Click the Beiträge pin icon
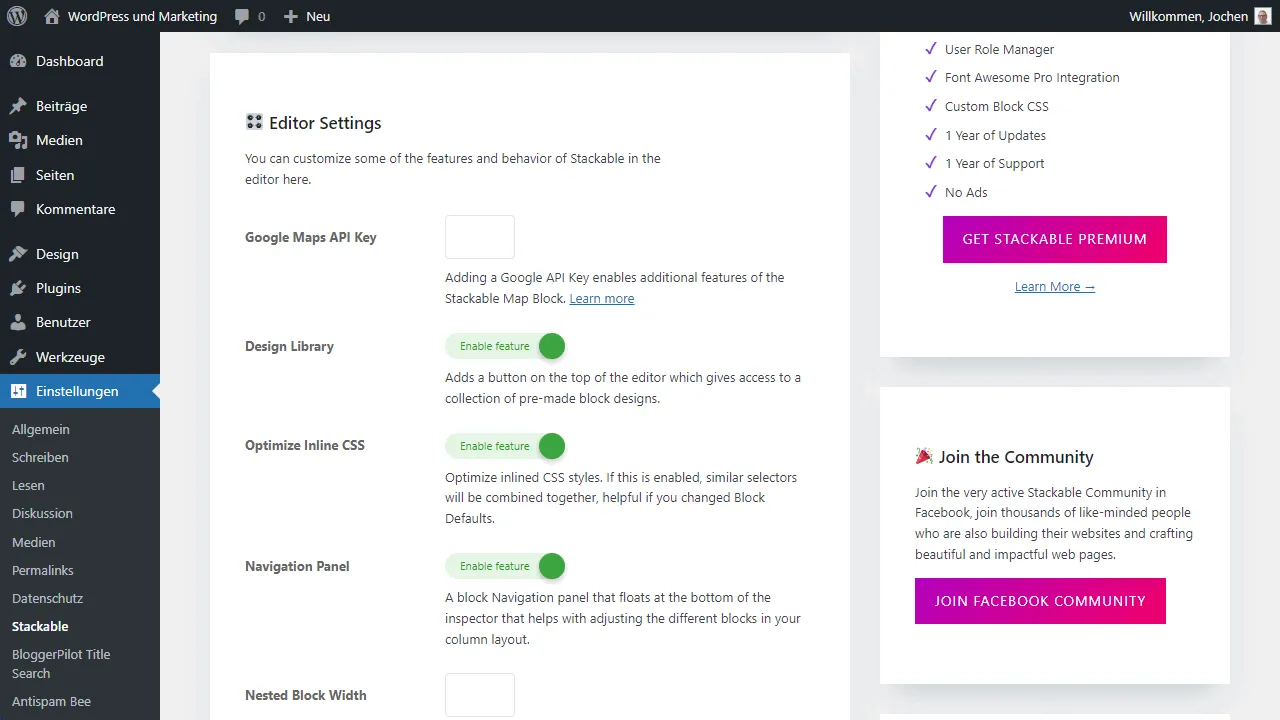1280x720 pixels. coord(18,106)
